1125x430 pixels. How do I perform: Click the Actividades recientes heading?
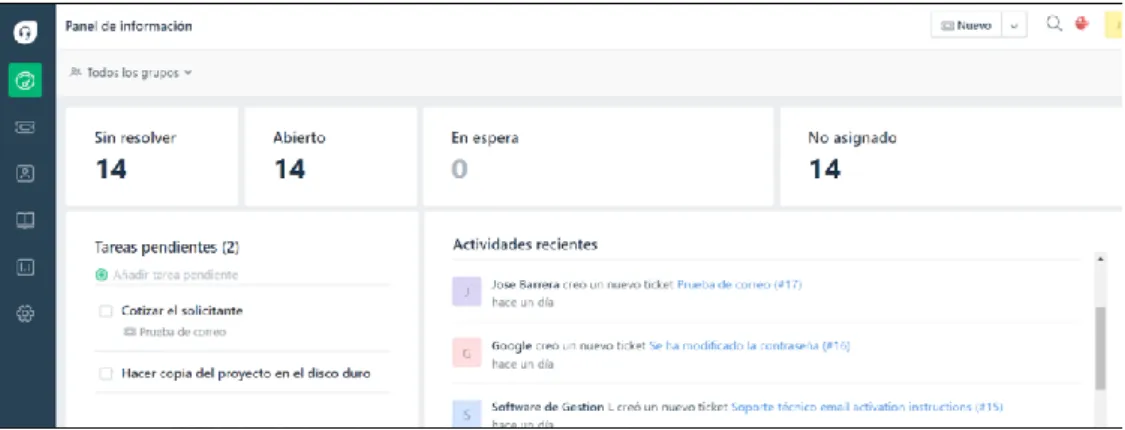(x=525, y=245)
